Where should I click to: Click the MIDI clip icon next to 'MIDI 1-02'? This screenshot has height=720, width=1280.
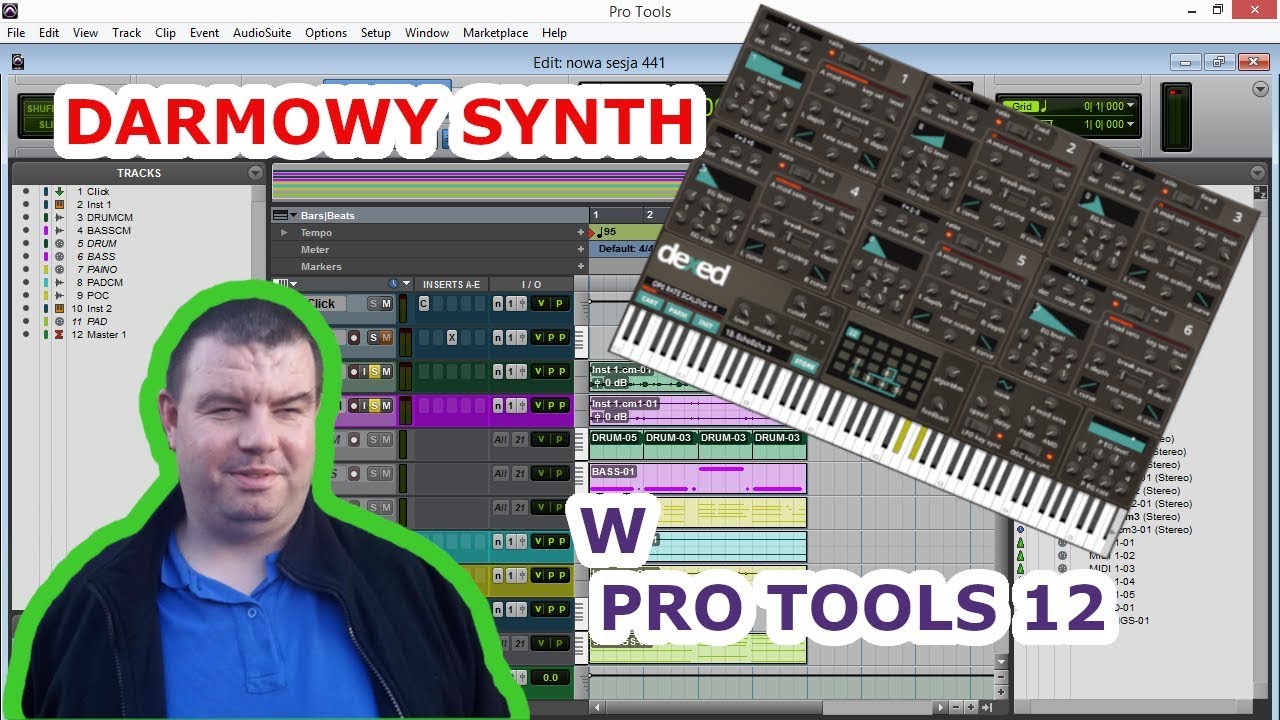[x=1062, y=555]
